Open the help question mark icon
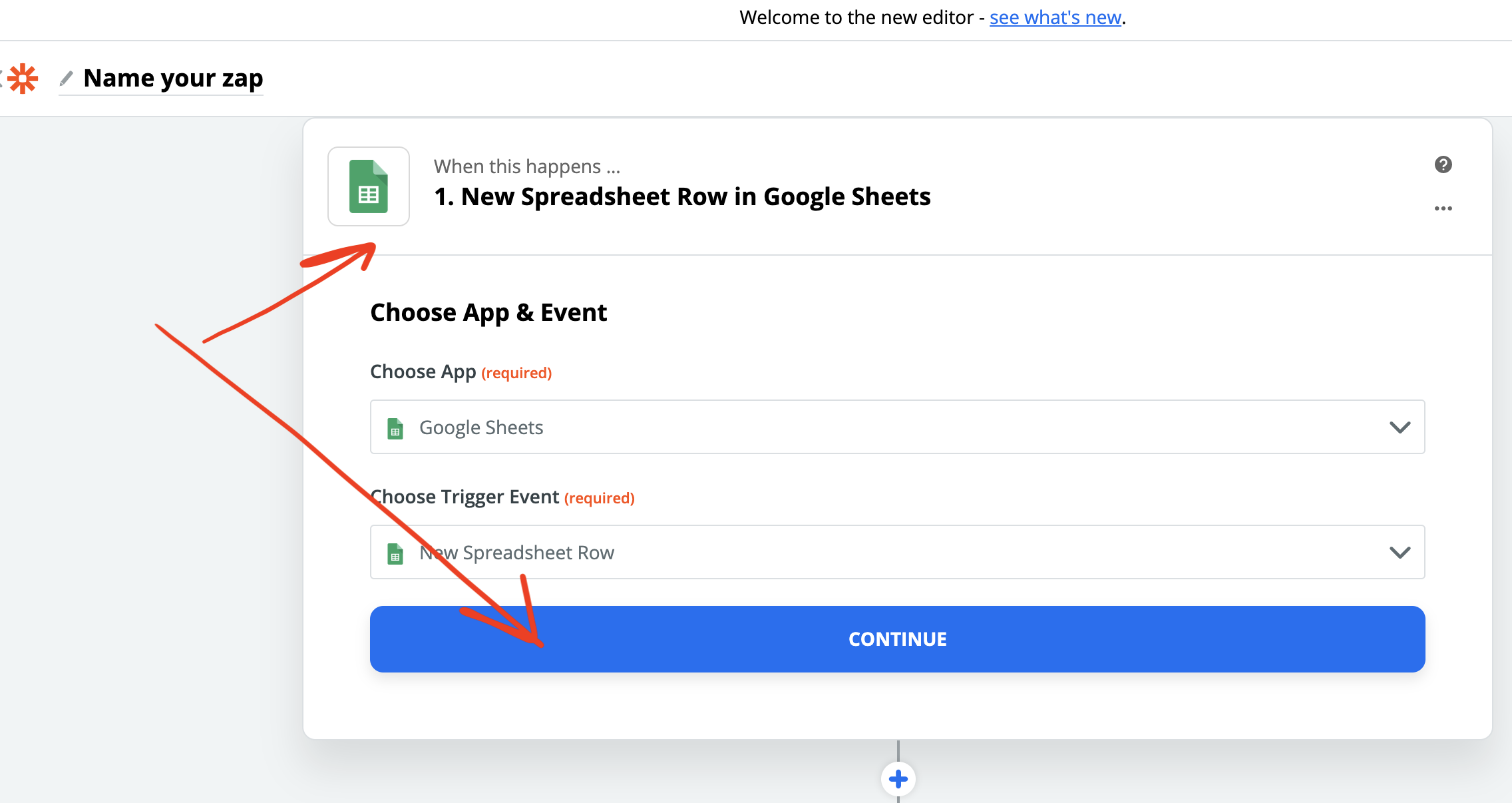 (x=1443, y=164)
